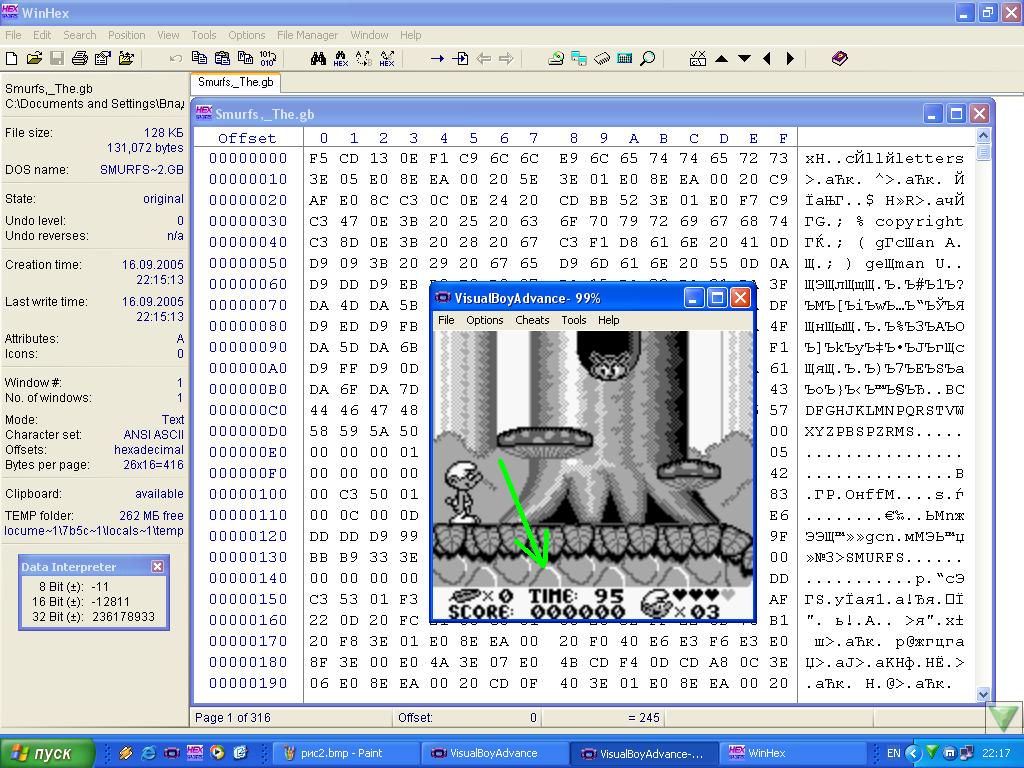This screenshot has width=1024, height=768.
Task: Open the Options checkmark toolbar icon
Action: pyautogui.click(x=697, y=59)
